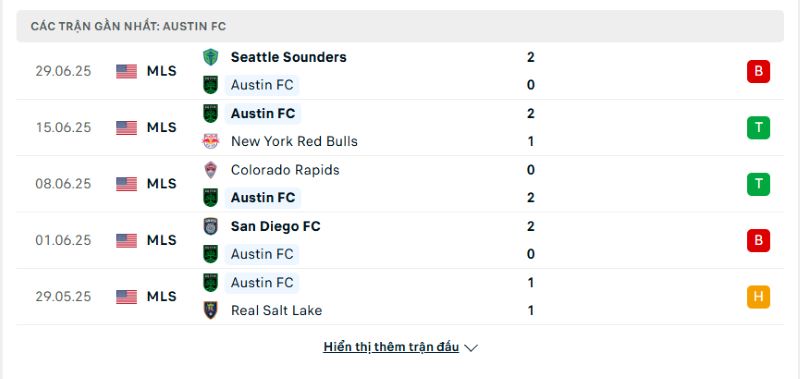Viewport: 800px width, 379px height.
Task: Click the Real Salt Lake crest
Action: click(210, 310)
